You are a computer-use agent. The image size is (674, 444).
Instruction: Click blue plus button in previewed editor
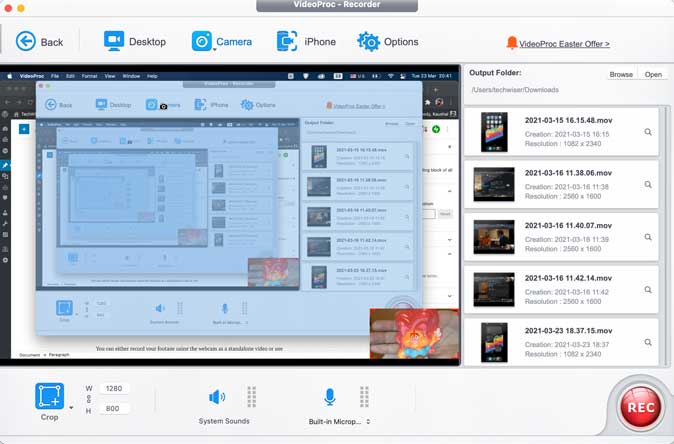pos(24,129)
